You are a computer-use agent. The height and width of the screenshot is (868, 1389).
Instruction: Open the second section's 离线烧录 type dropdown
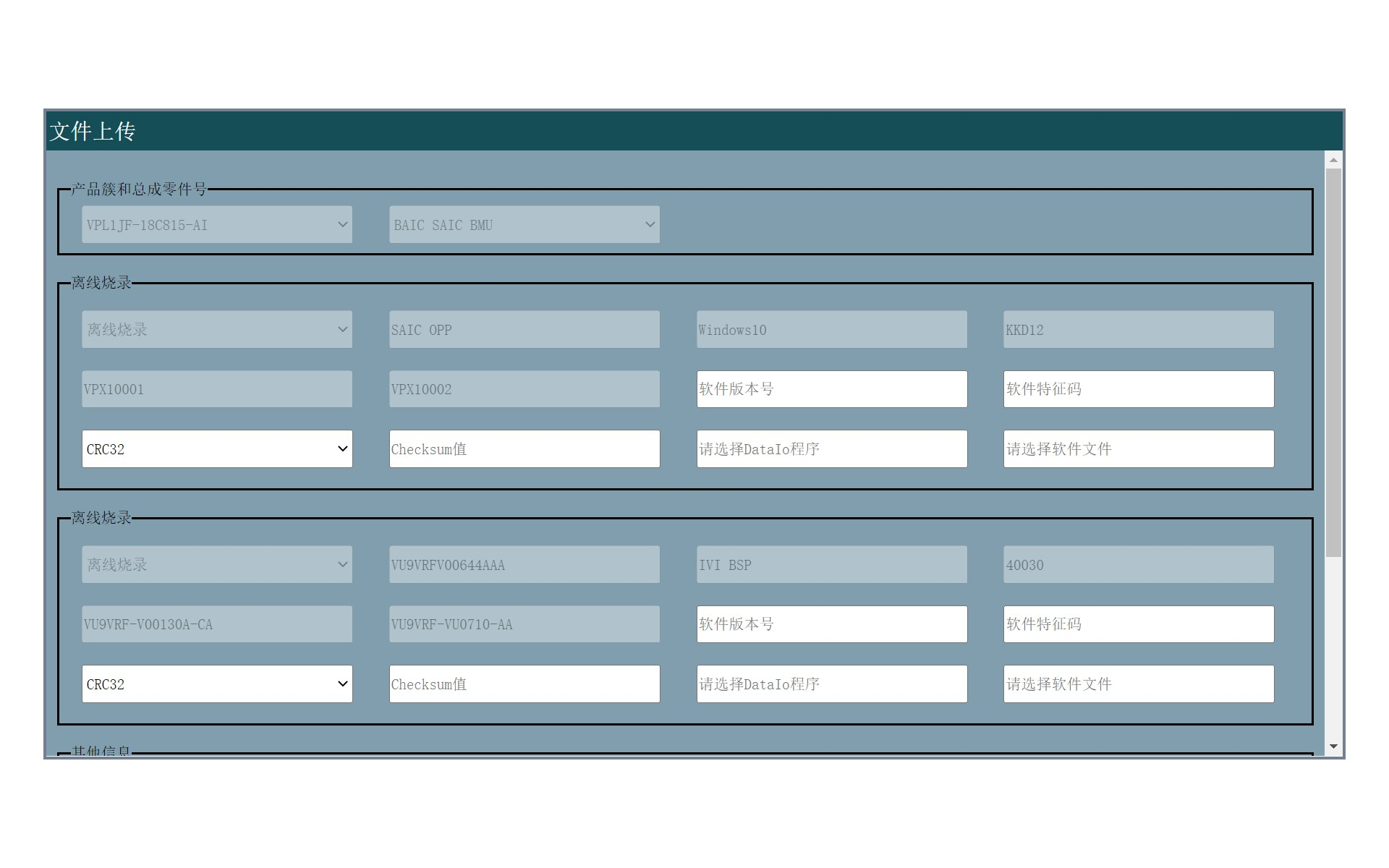217,564
